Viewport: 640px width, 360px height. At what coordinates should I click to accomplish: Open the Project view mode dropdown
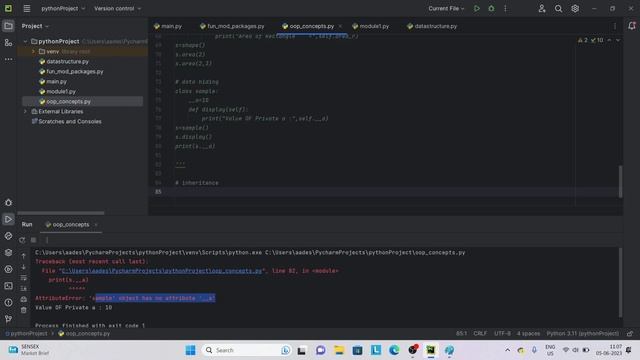point(35,26)
